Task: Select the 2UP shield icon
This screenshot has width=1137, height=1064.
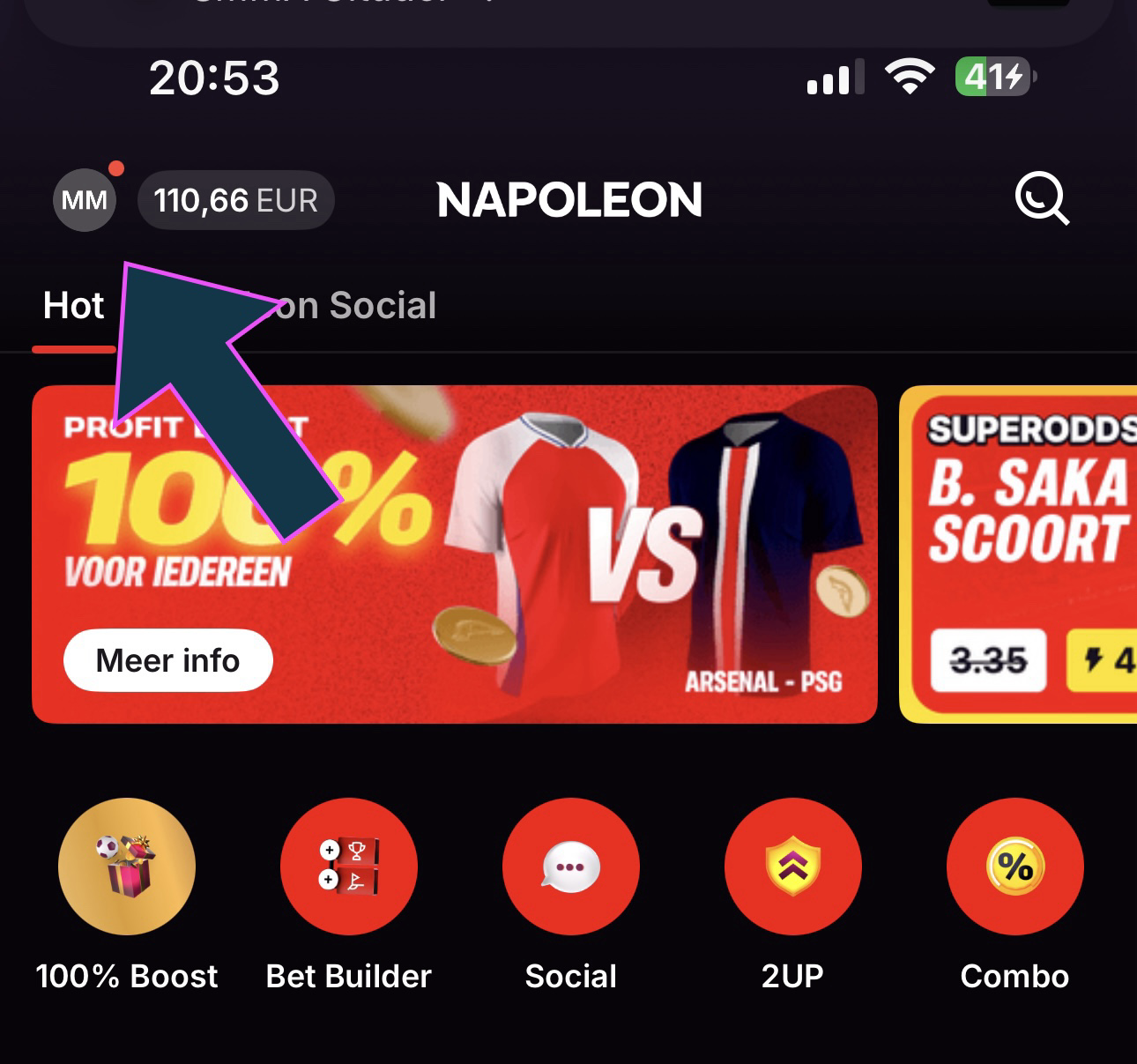Action: click(793, 867)
